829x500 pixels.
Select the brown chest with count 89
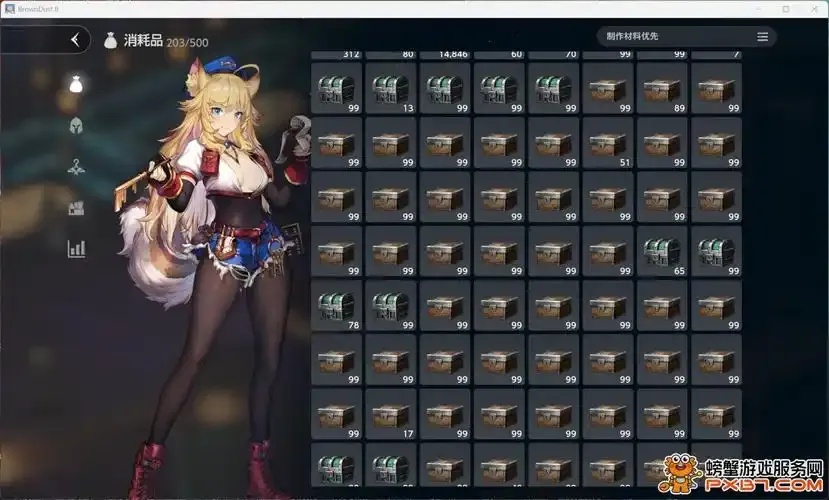point(662,88)
